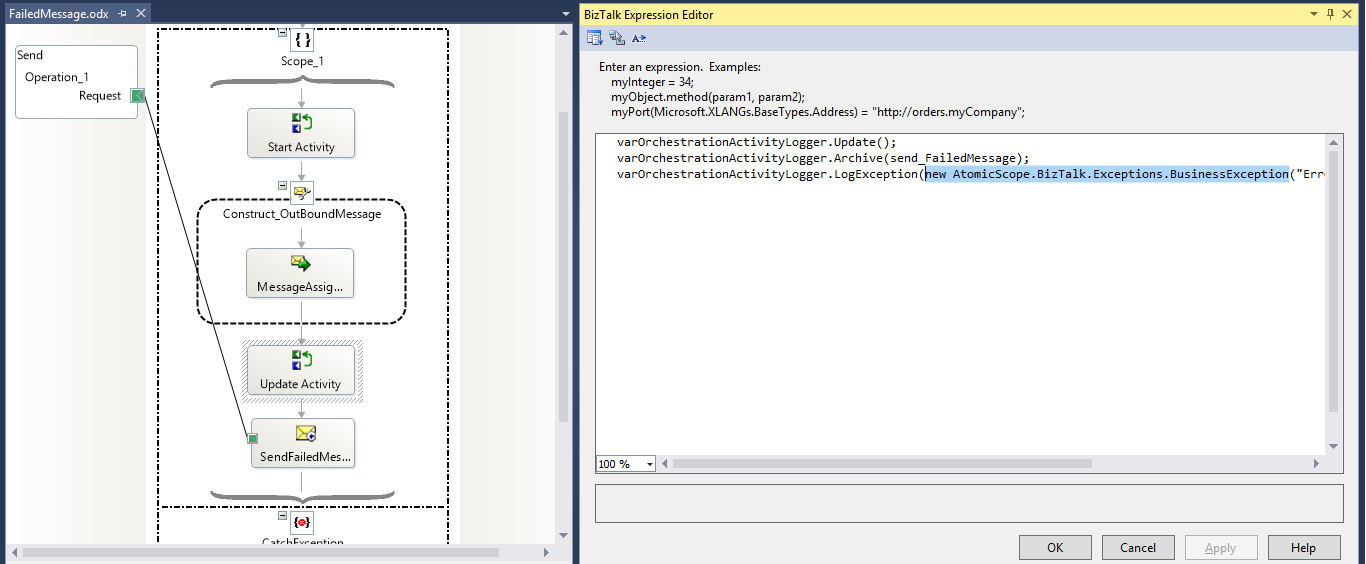1366x564 pixels.
Task: Click expression editor vertical scroll up arrow
Action: click(1333, 142)
